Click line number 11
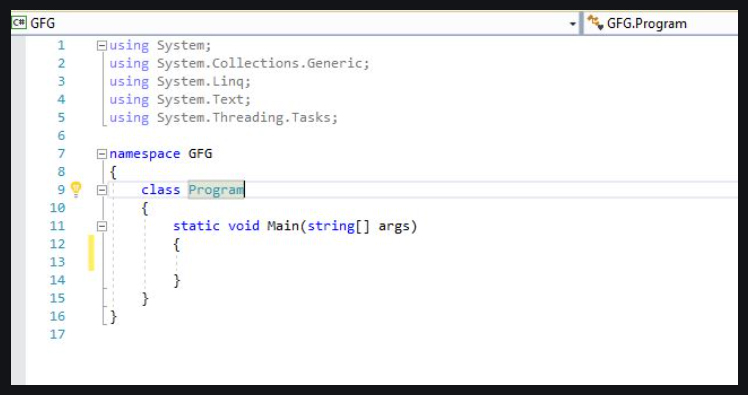 coord(57,226)
